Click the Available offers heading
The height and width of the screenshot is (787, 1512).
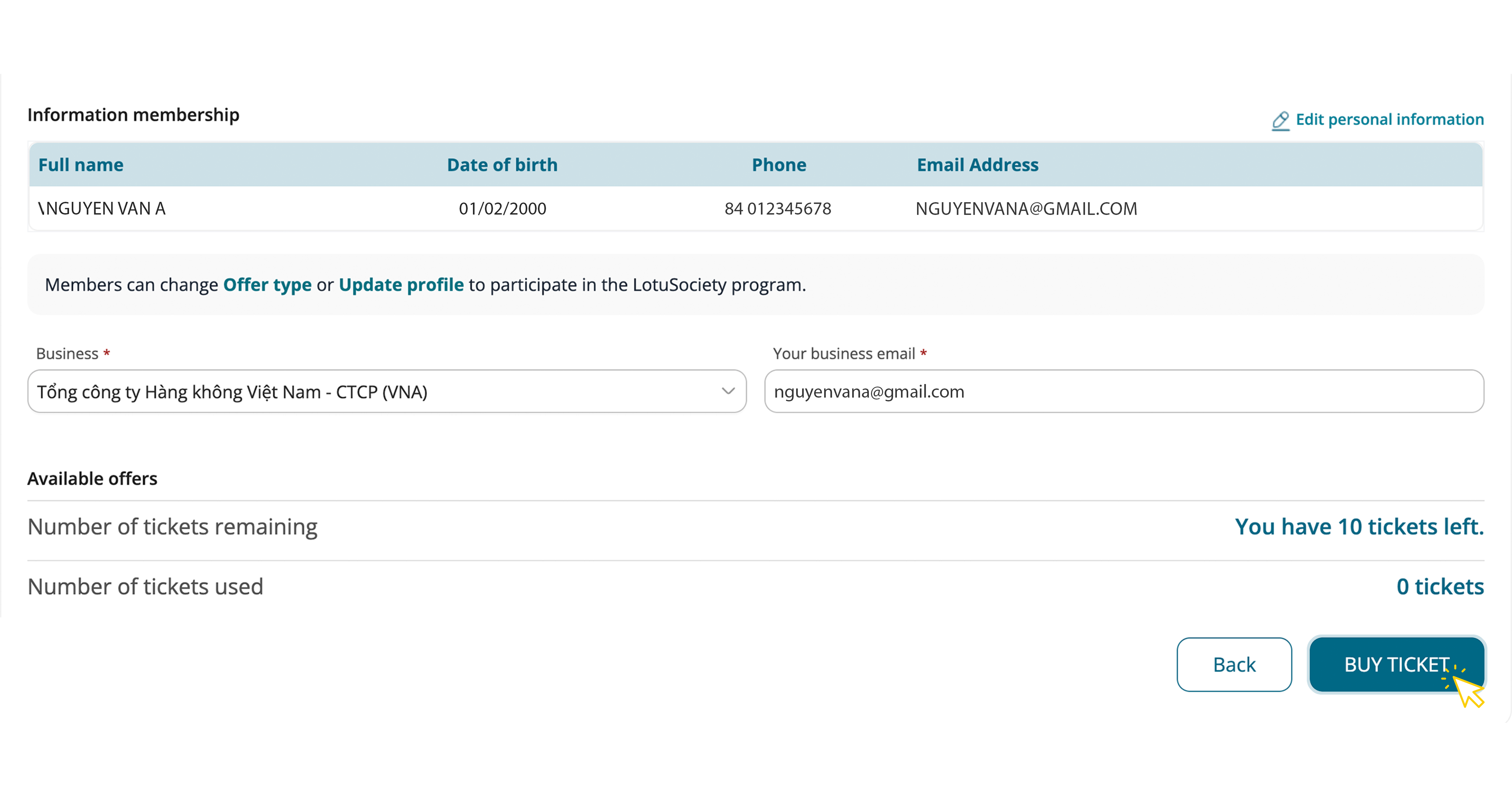(x=92, y=479)
